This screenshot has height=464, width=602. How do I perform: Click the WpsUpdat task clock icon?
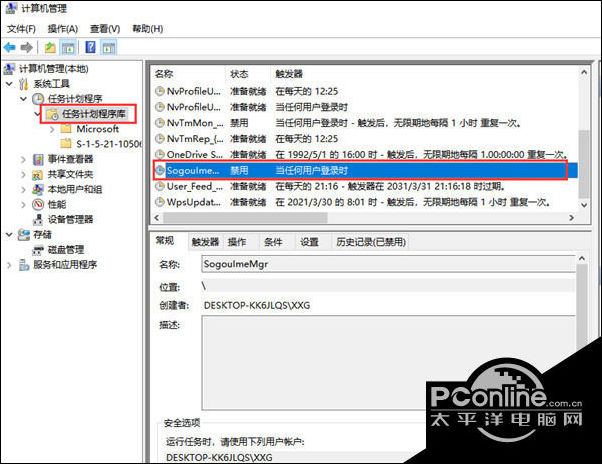coord(159,202)
